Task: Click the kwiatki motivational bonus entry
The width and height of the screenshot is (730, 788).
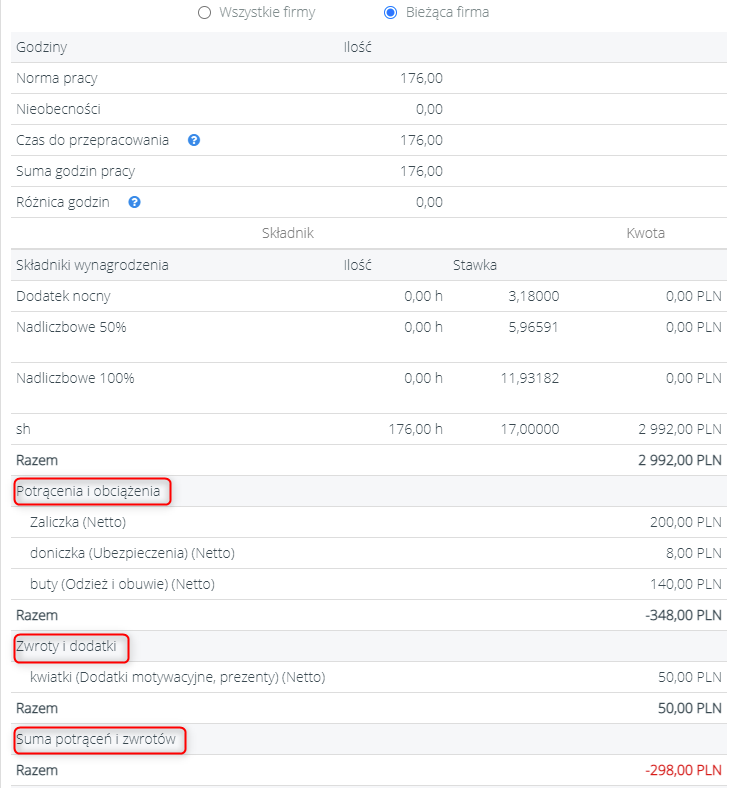Action: [178, 678]
